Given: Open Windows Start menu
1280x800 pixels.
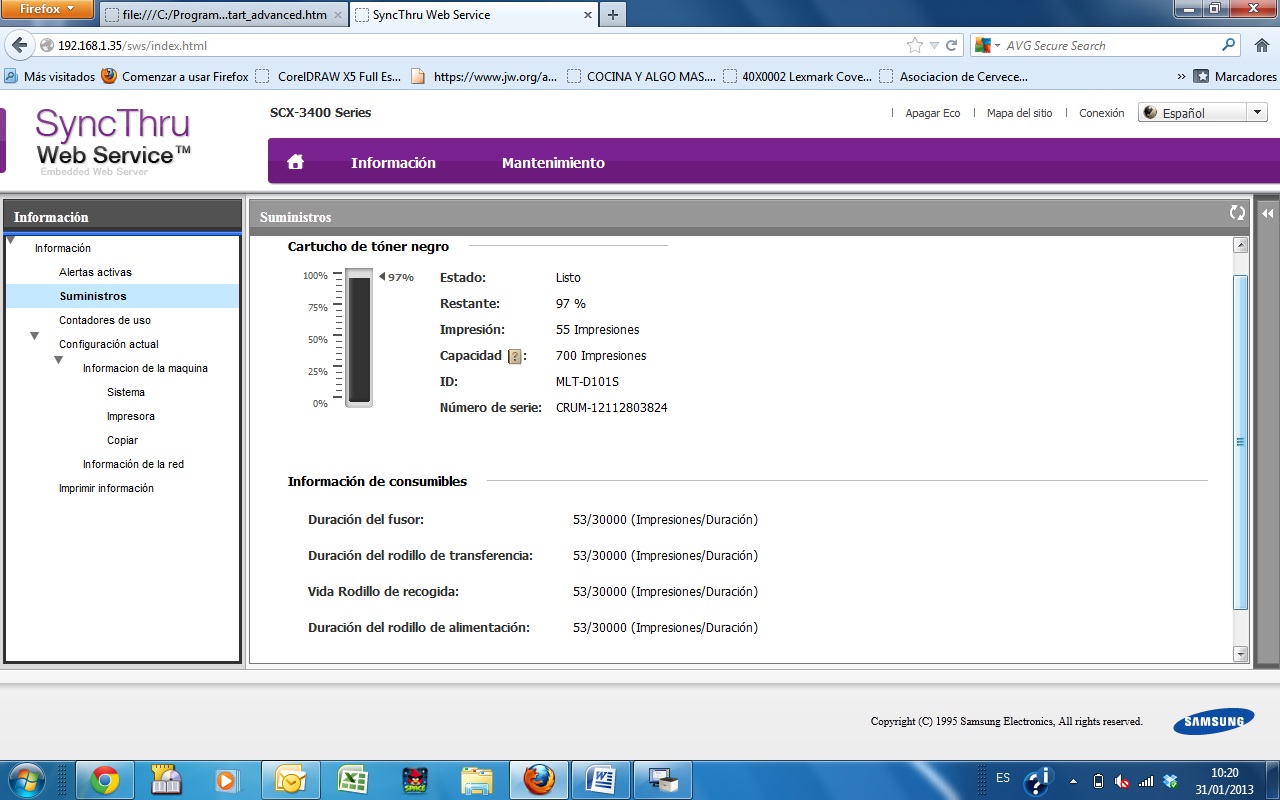Looking at the screenshot, I should (25, 779).
